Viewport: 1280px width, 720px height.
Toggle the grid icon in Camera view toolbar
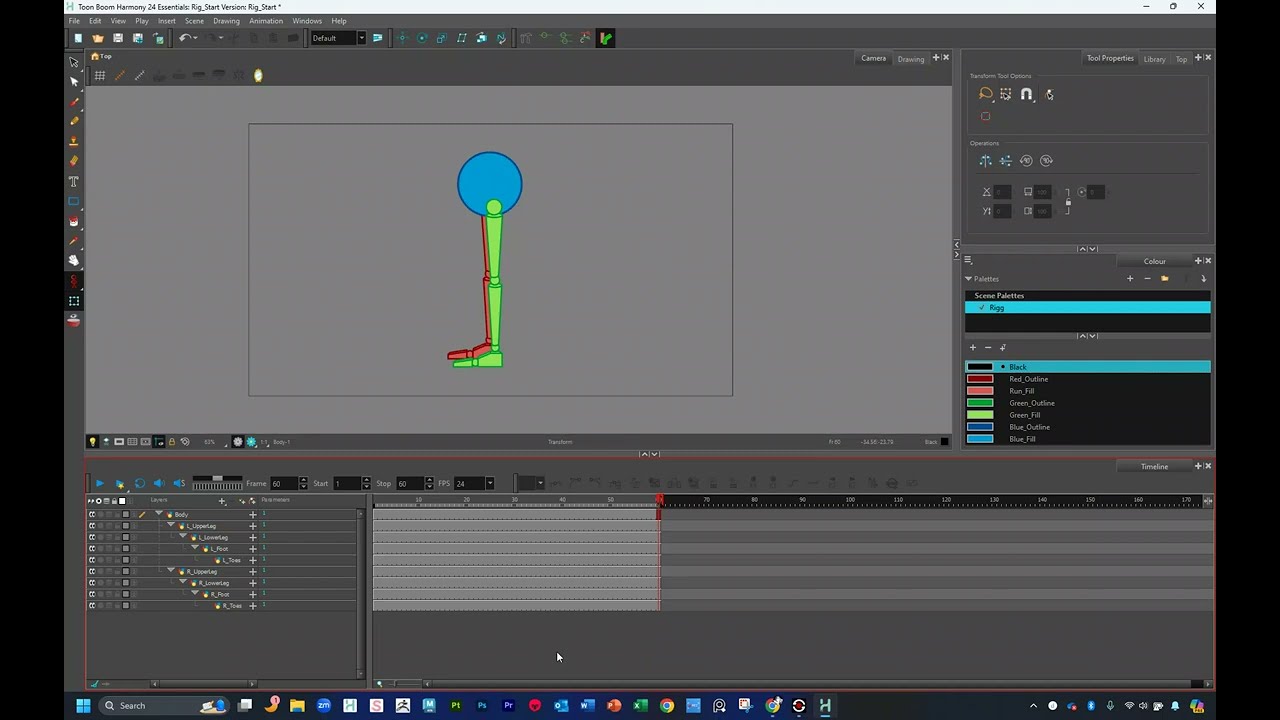click(x=100, y=76)
